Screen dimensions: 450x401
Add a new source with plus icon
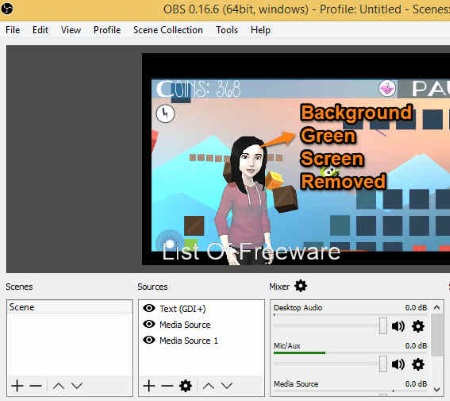click(149, 386)
